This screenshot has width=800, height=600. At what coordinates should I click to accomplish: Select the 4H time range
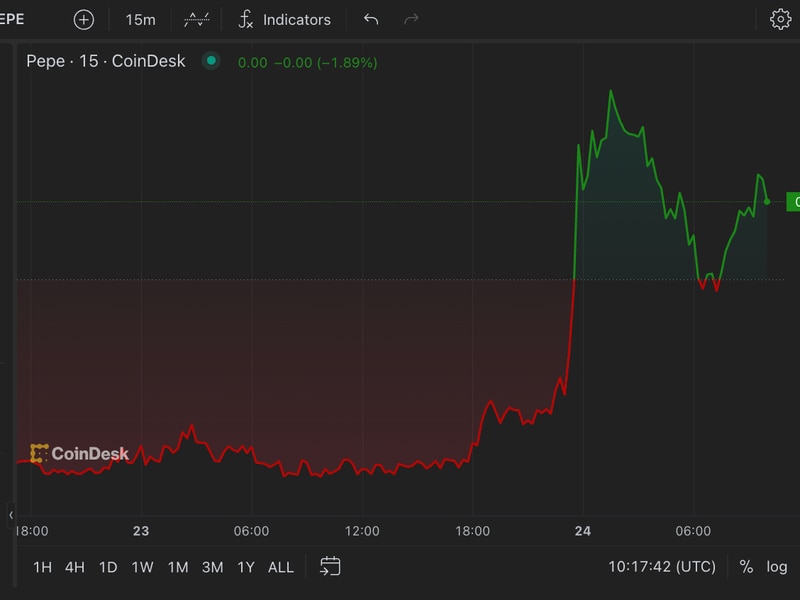[x=74, y=567]
